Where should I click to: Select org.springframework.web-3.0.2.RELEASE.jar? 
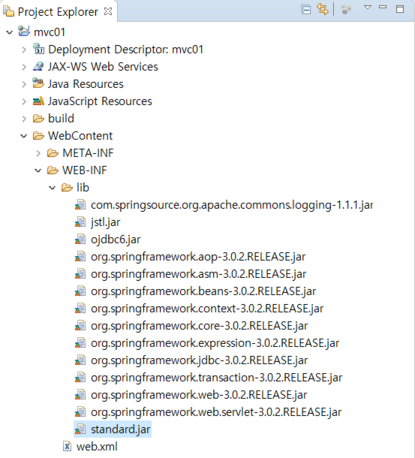point(199,395)
